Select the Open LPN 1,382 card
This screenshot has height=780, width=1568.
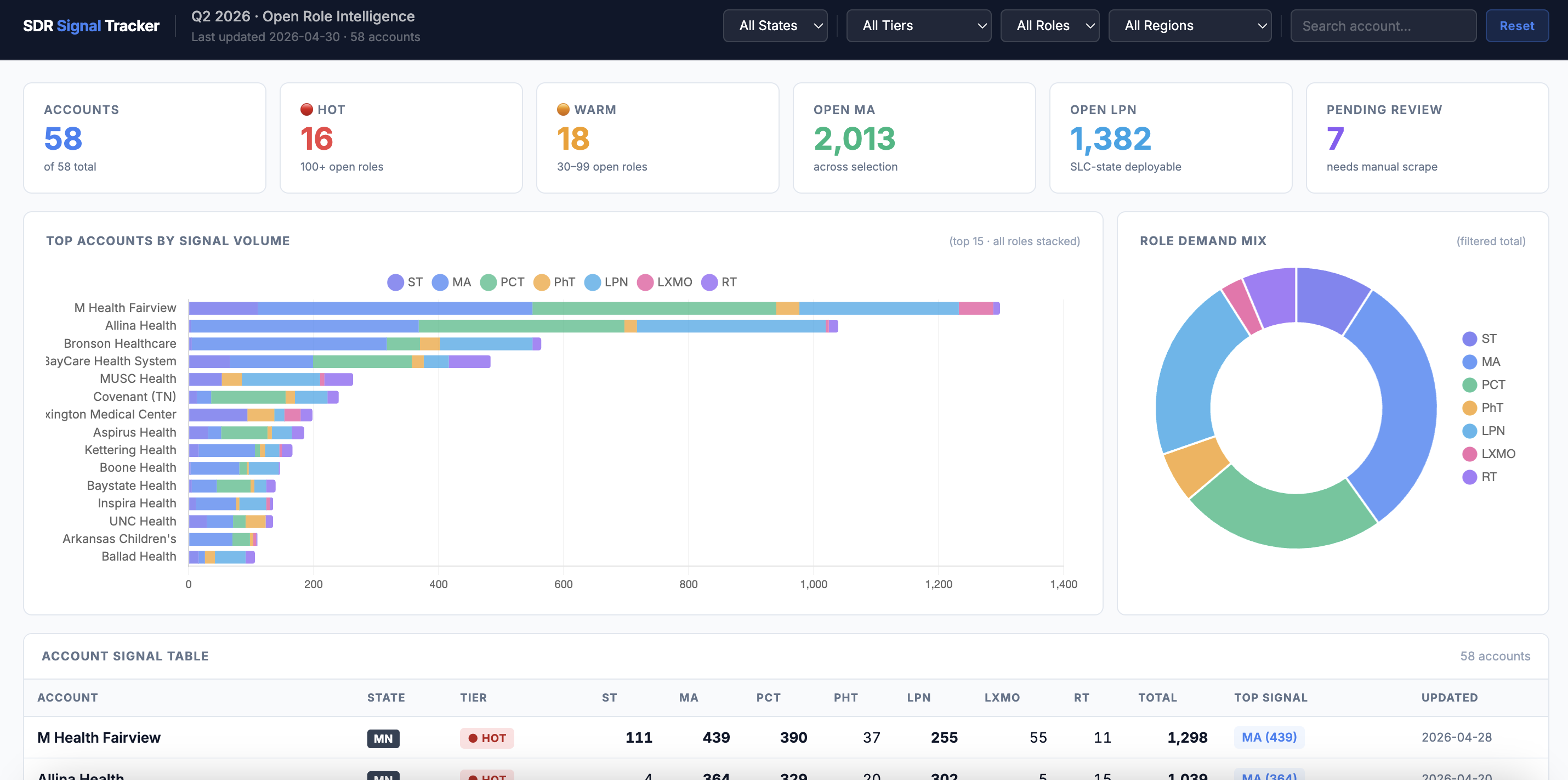point(1171,138)
